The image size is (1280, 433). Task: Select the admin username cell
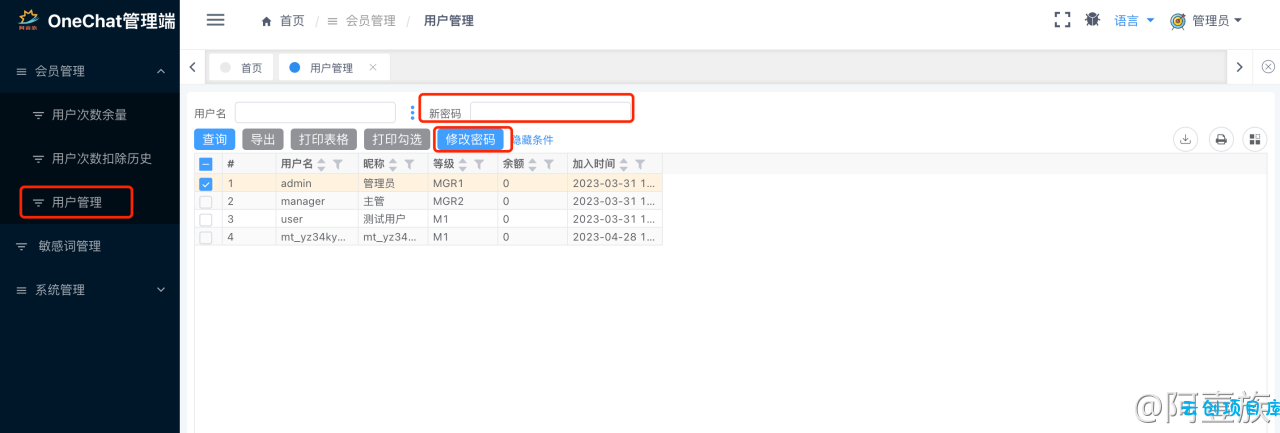[318, 184]
